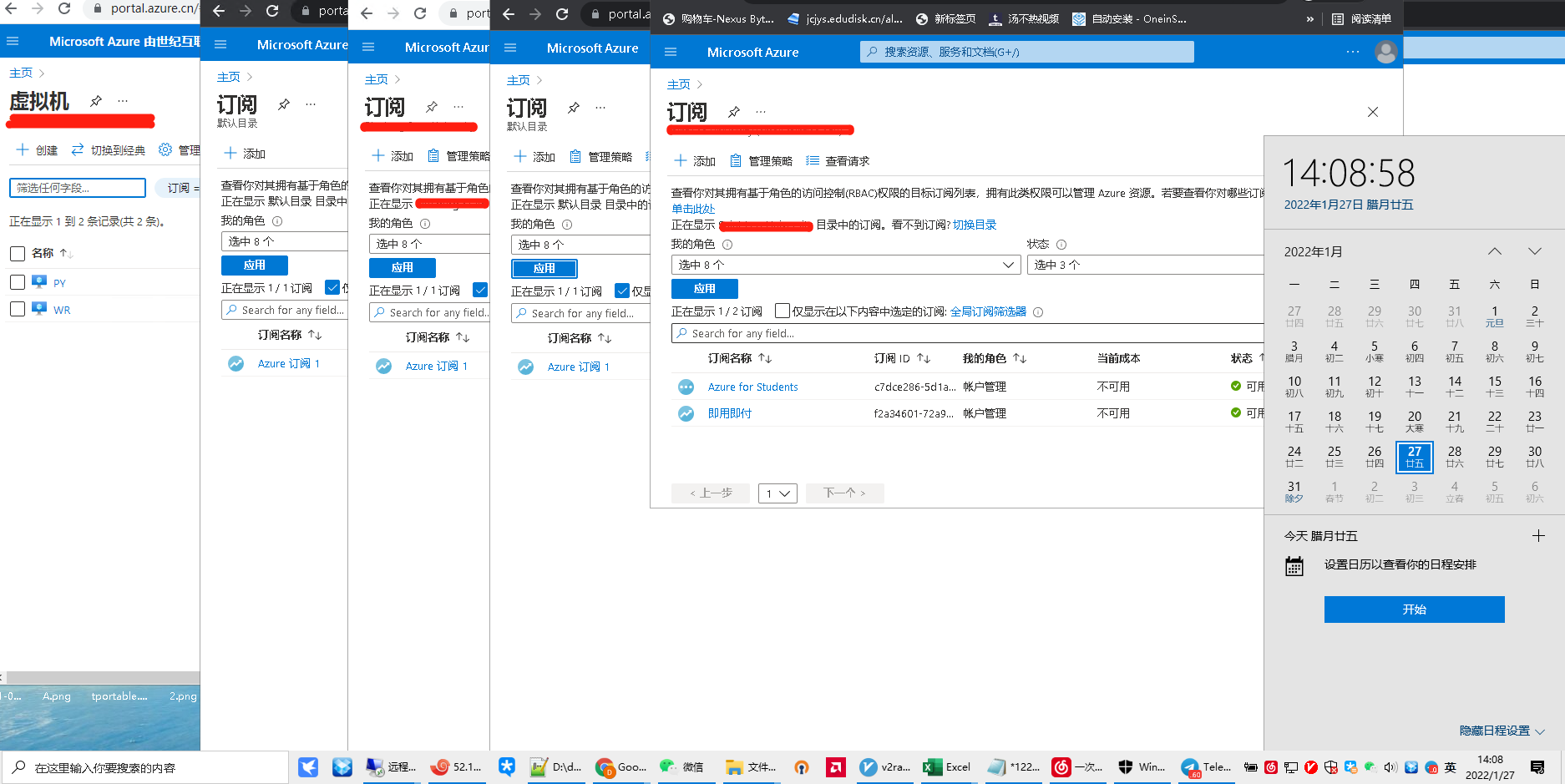Click info icon after 全局订阅筛选器
The image size is (1565, 784).
click(x=1038, y=312)
